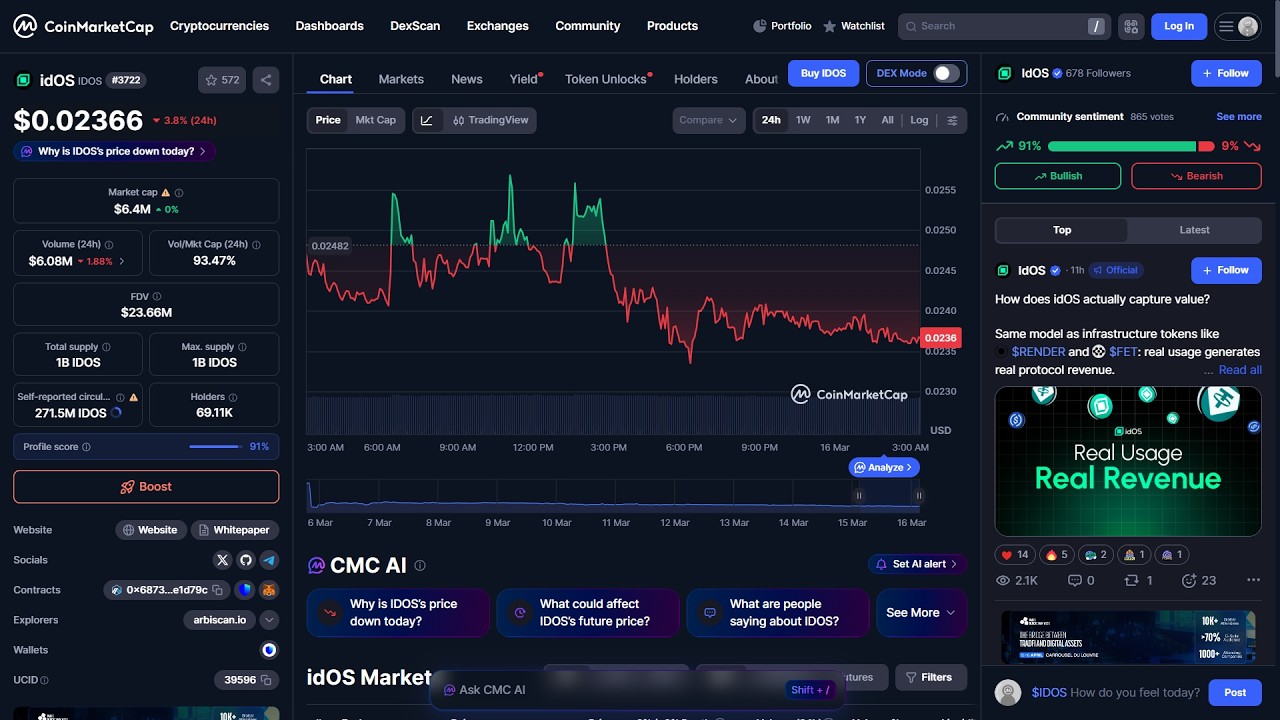Add token to MetaMask fox icon
The width and height of the screenshot is (1280, 720).
[x=269, y=590]
